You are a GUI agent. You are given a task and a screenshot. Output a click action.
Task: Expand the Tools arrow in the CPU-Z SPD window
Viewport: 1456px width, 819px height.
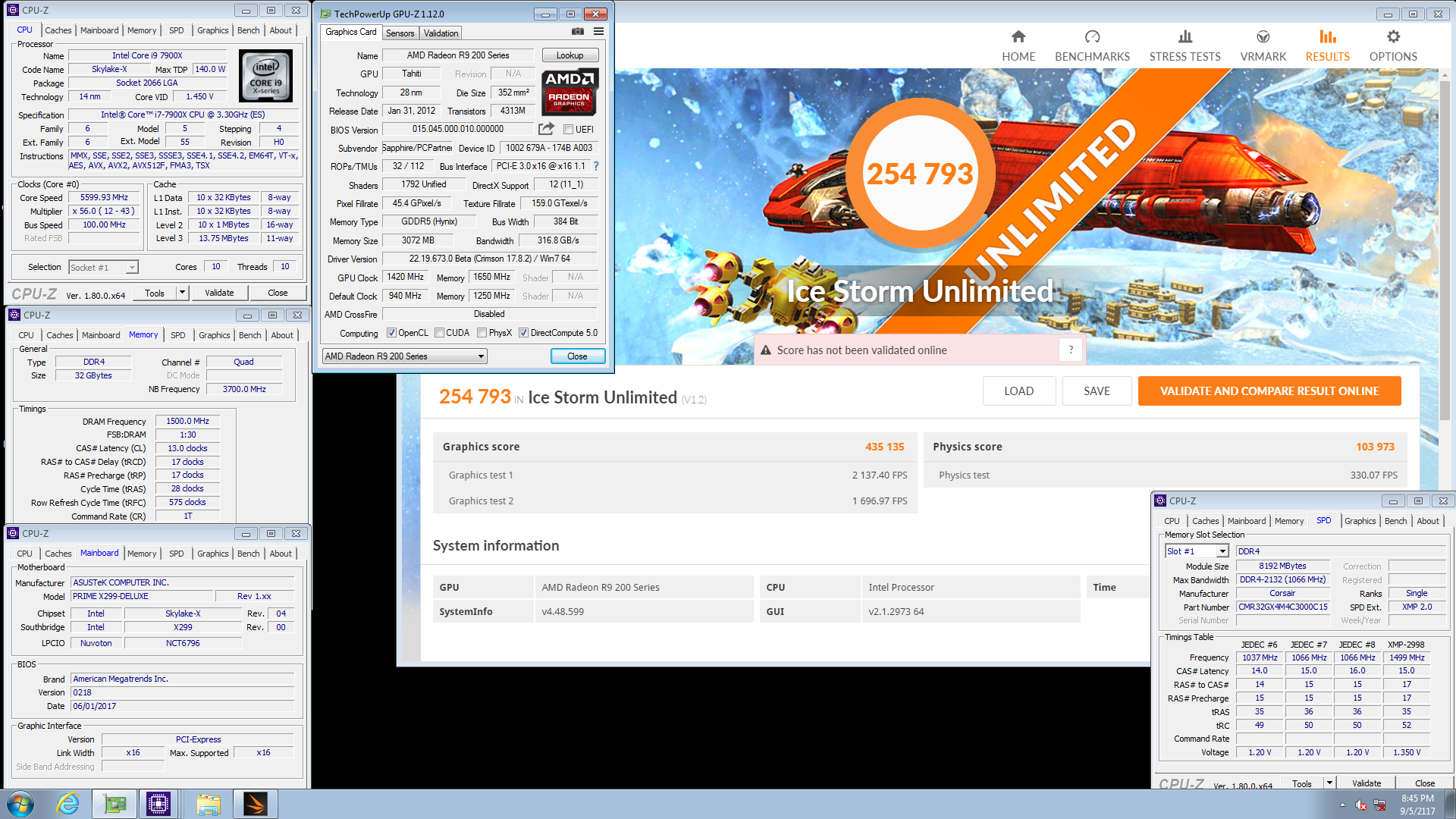click(1329, 783)
